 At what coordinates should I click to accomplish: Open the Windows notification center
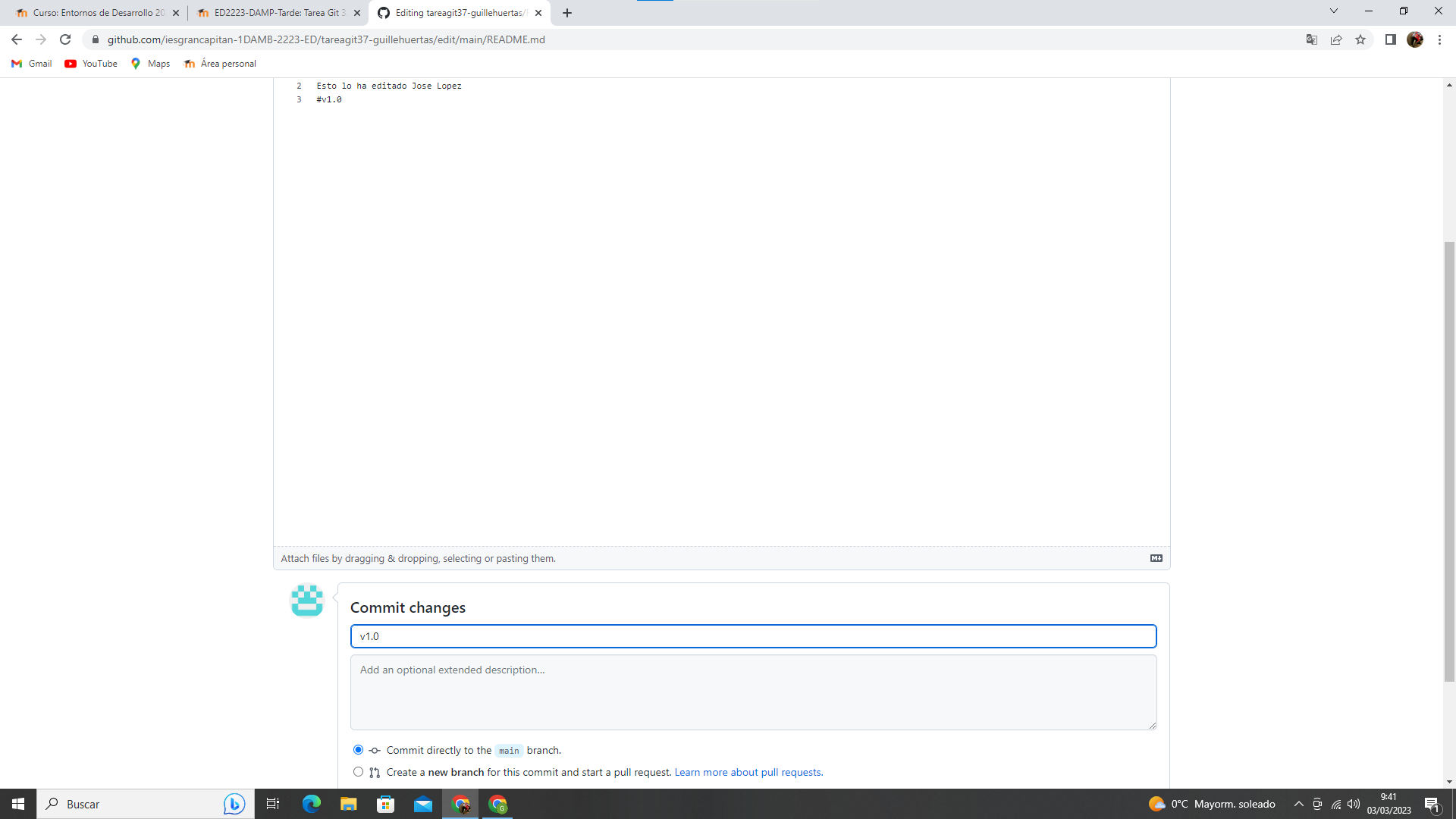1432,804
